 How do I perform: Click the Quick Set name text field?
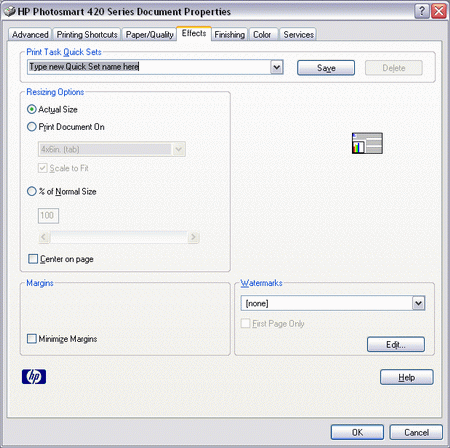[x=149, y=67]
